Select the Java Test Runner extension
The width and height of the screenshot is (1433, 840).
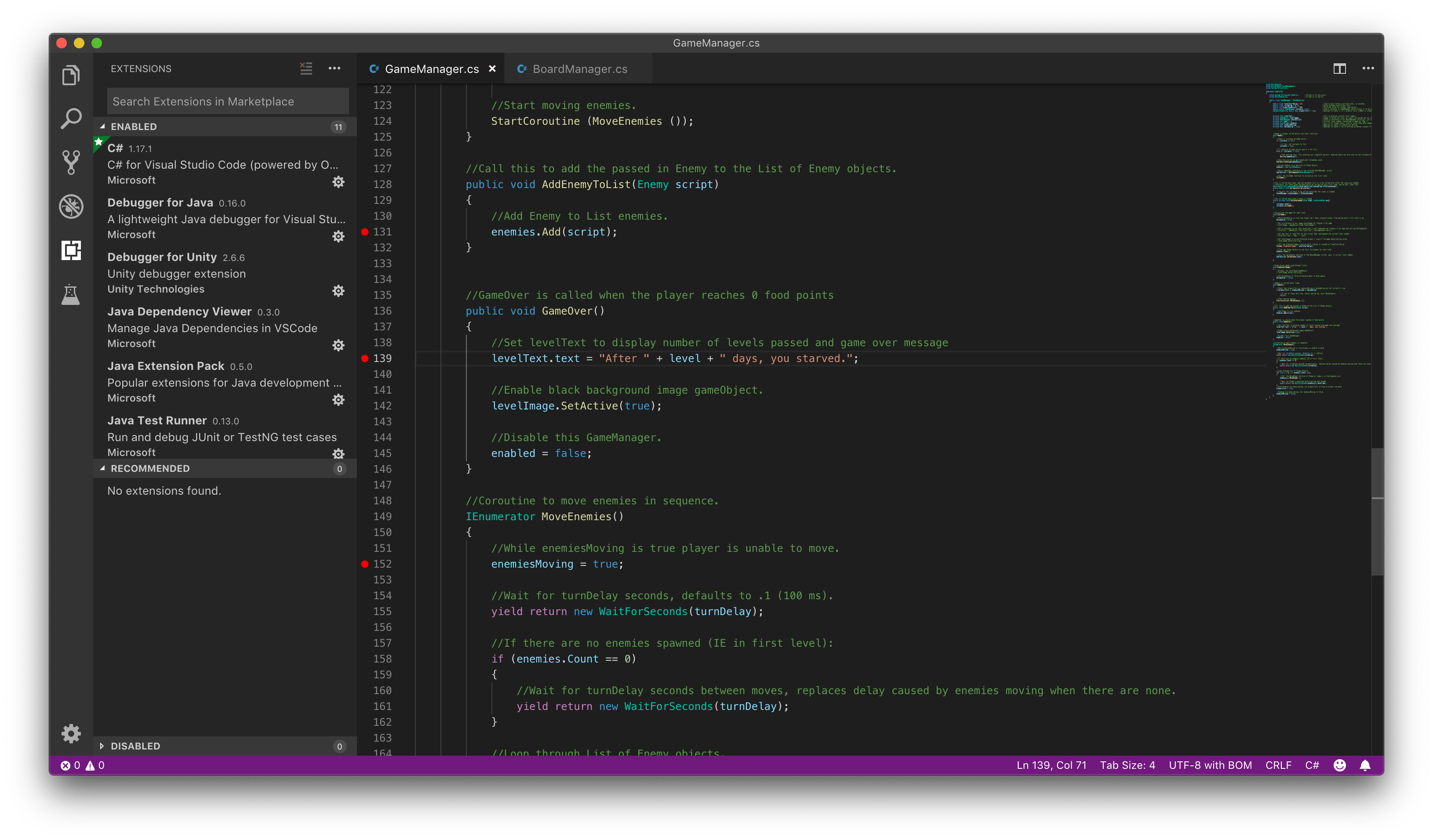(x=225, y=434)
